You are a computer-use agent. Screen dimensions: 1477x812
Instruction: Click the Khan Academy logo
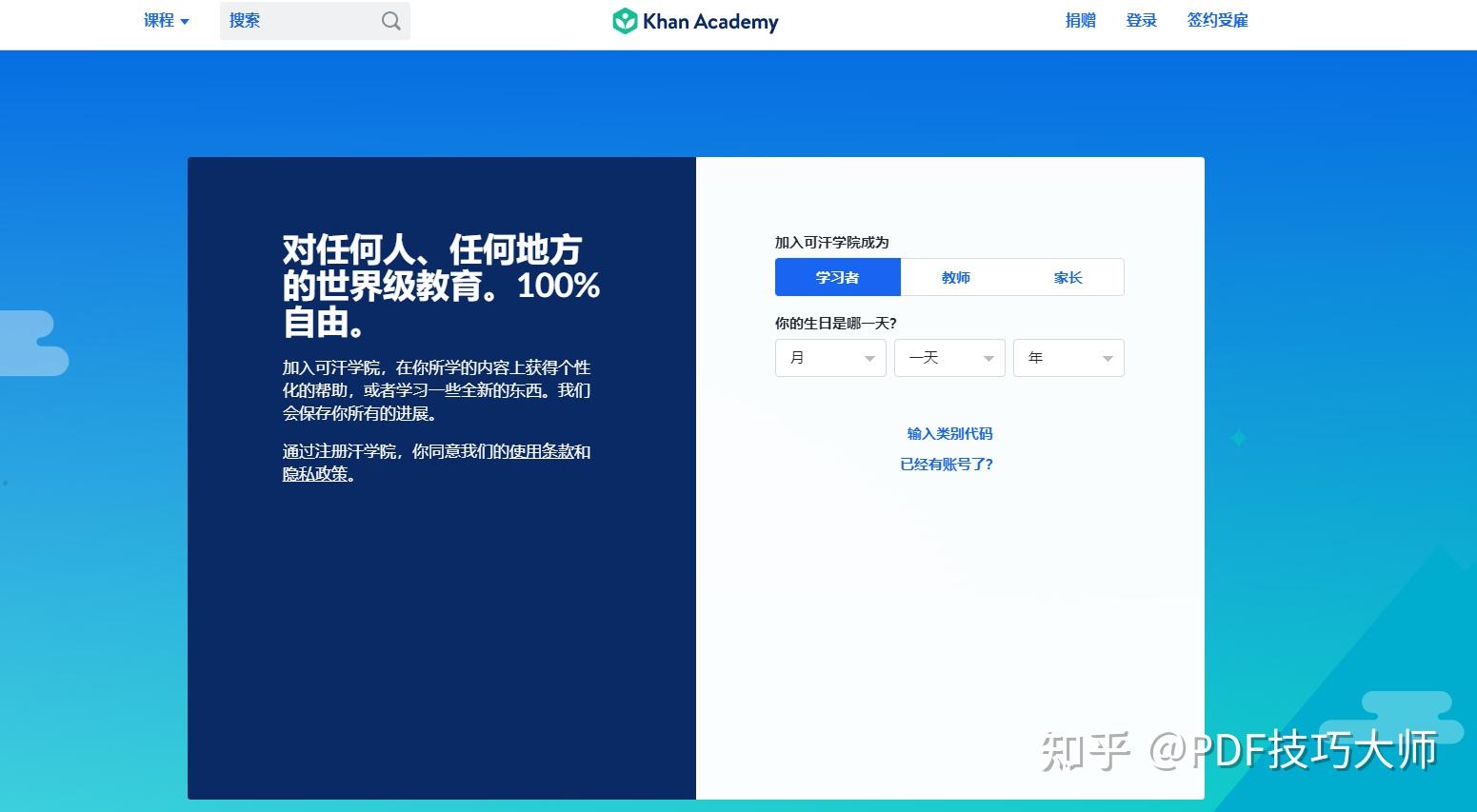pyautogui.click(x=695, y=21)
